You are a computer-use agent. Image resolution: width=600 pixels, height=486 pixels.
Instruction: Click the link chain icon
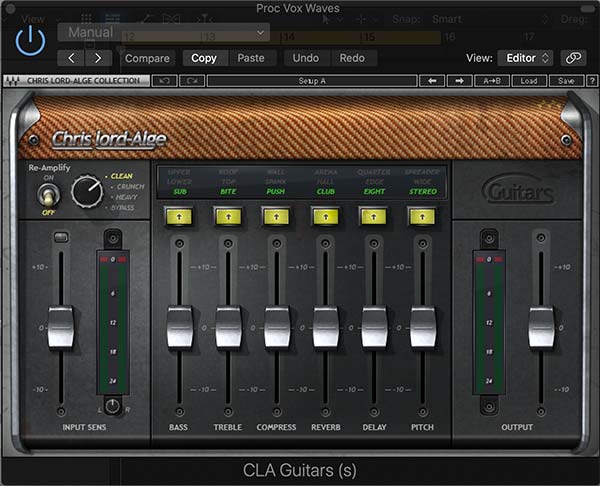573,58
